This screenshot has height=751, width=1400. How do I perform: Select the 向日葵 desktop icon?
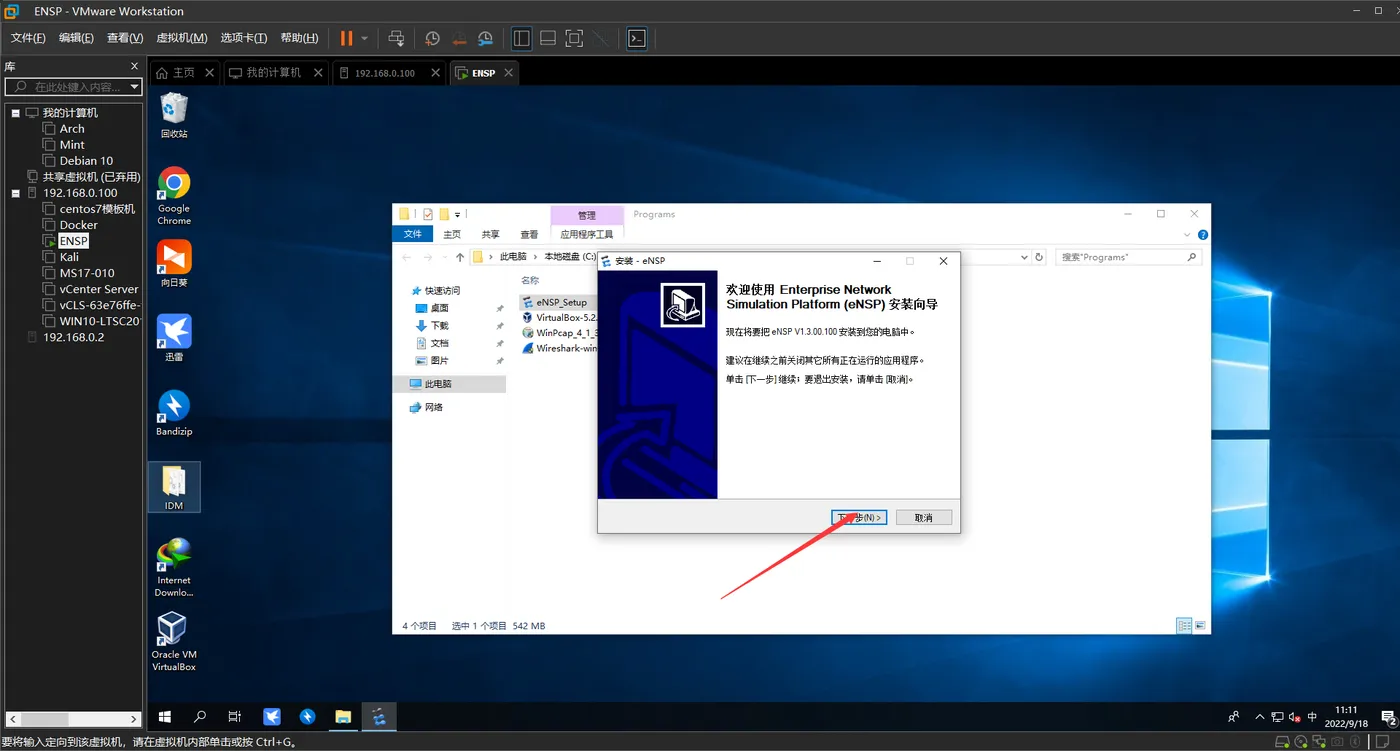point(174,264)
